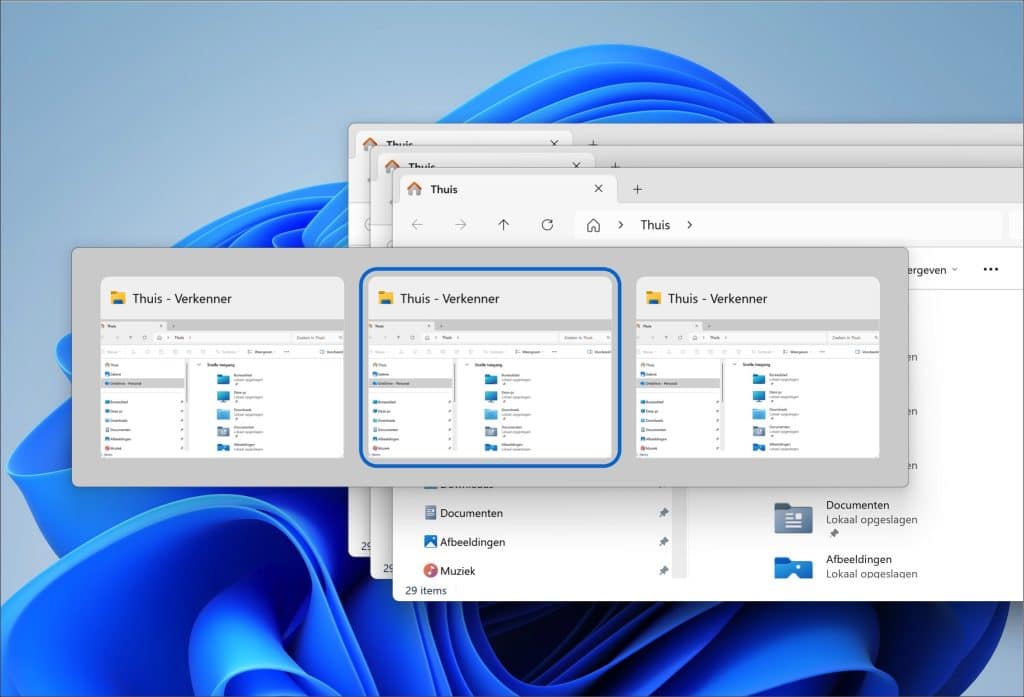Open Muziek in the navigation pane
Image resolution: width=1024 pixels, height=697 pixels.
point(449,570)
